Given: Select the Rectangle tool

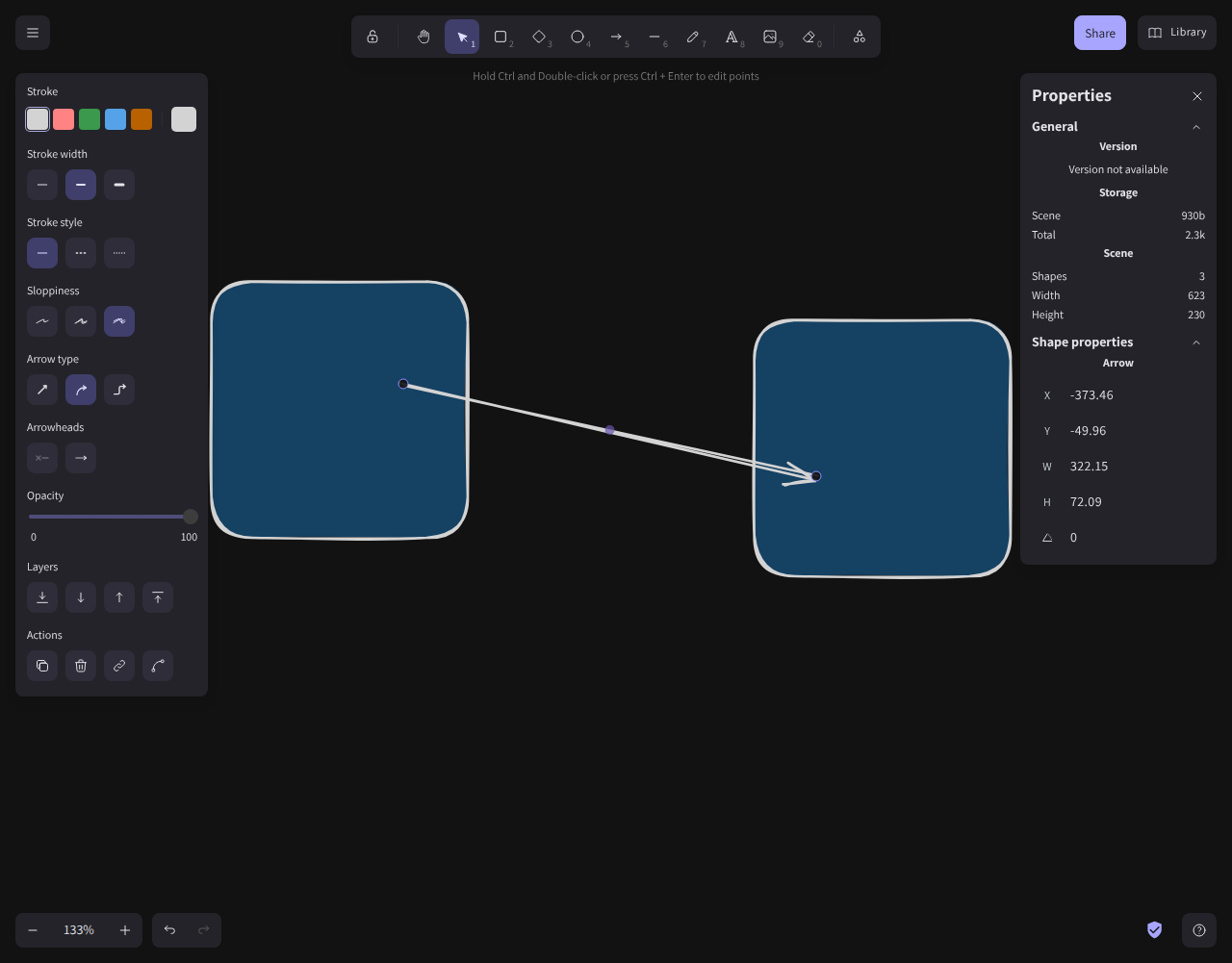Looking at the screenshot, I should point(500,37).
